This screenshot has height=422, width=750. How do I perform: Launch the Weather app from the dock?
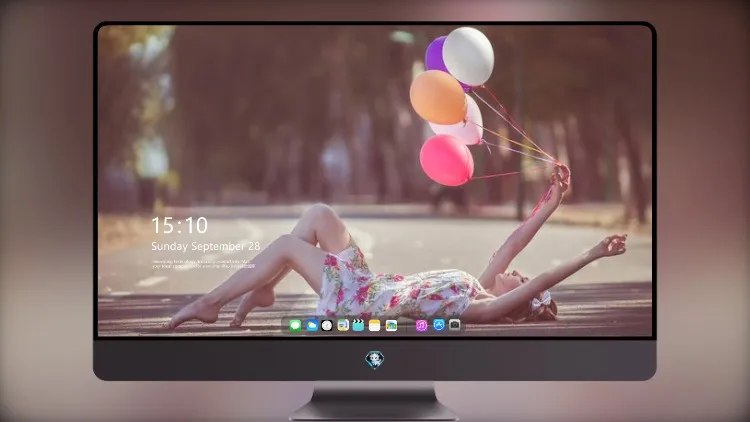(x=311, y=326)
